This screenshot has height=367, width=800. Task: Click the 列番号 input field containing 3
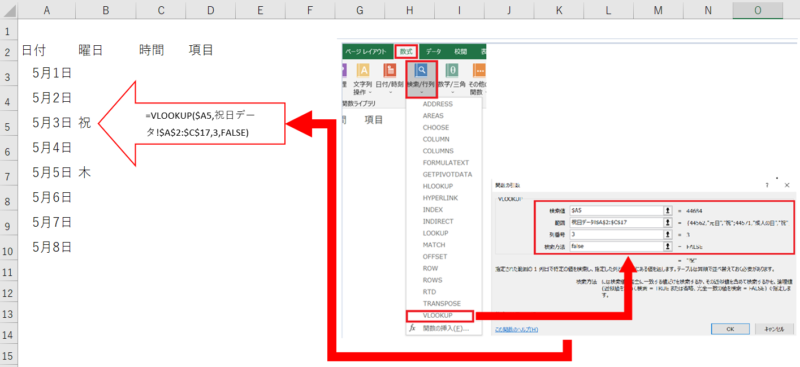(x=616, y=234)
